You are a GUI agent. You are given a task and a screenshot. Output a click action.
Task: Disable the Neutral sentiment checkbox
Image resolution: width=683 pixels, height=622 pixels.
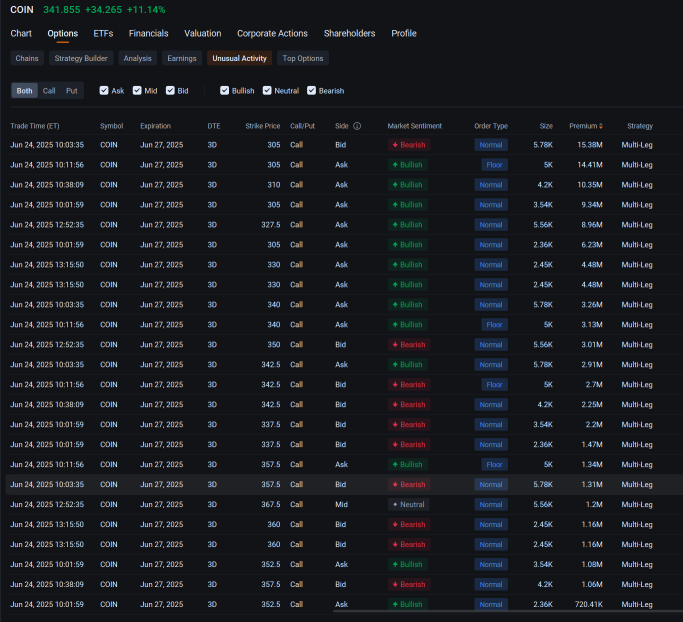tap(267, 91)
